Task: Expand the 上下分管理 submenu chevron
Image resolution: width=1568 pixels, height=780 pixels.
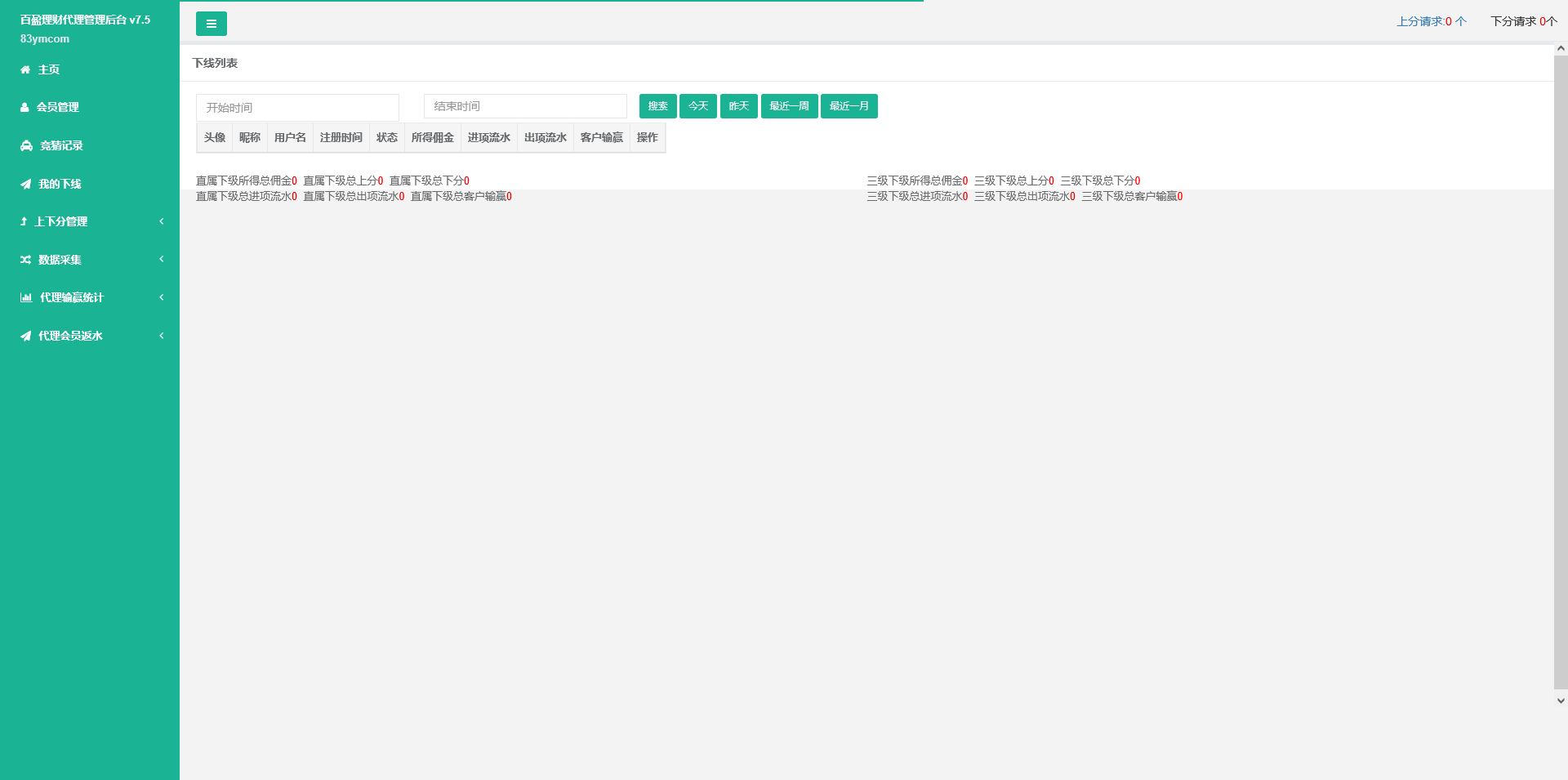Action: coord(162,221)
